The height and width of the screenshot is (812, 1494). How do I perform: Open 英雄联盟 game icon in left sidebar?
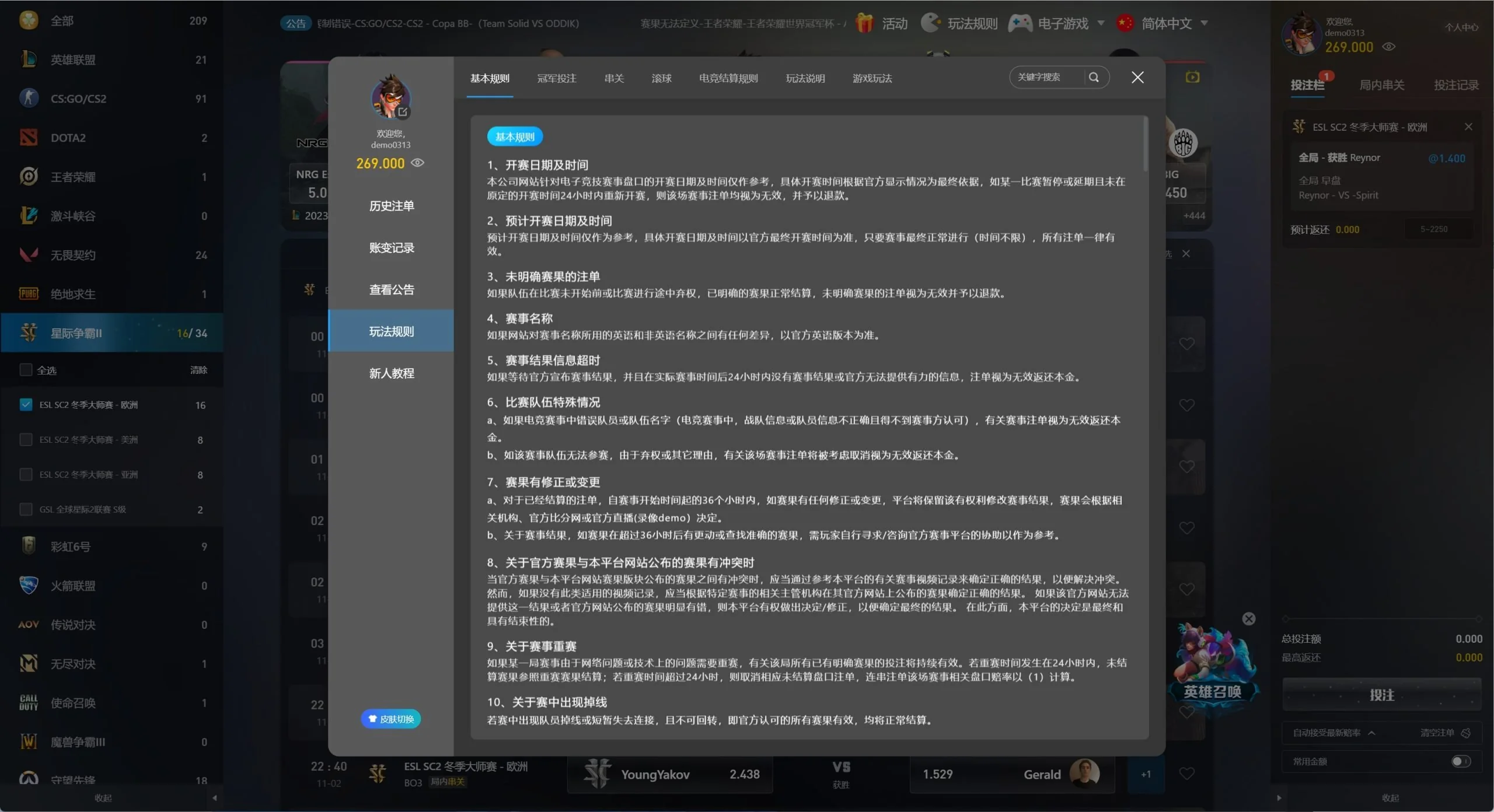pos(29,60)
